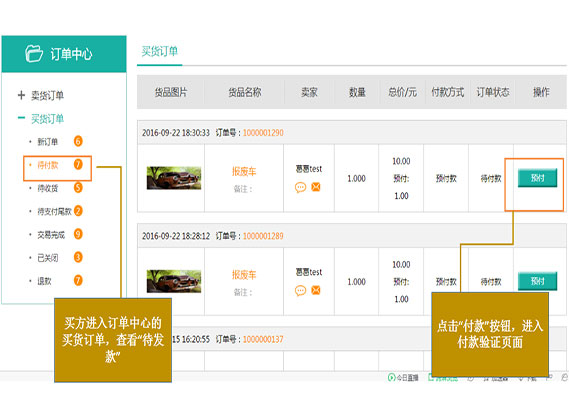Click the count badge next to 退款
The height and width of the screenshot is (398, 569).
coord(78,280)
